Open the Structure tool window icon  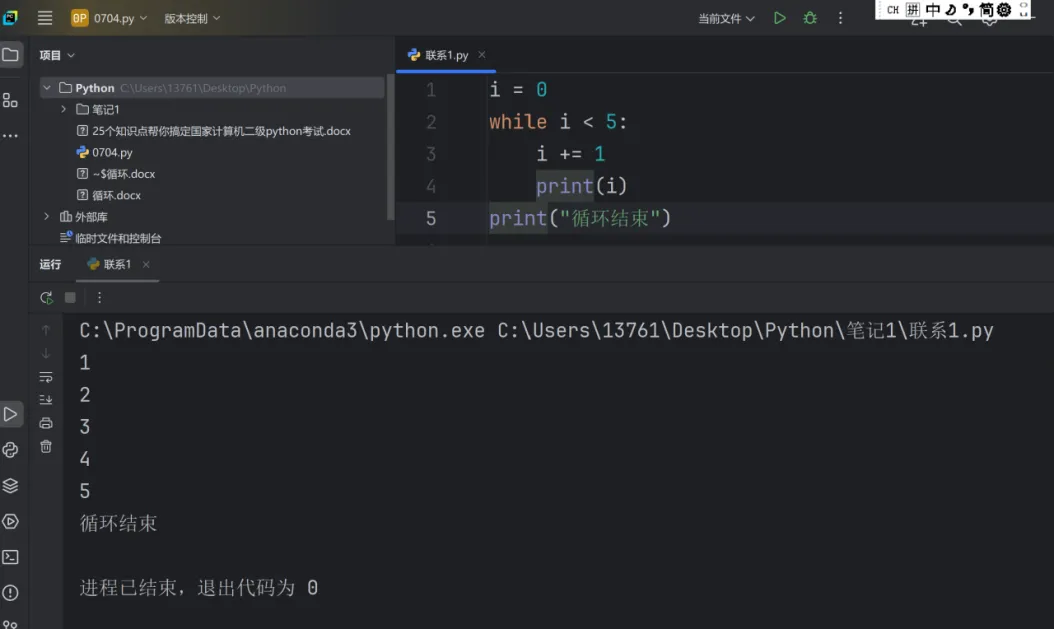point(11,101)
